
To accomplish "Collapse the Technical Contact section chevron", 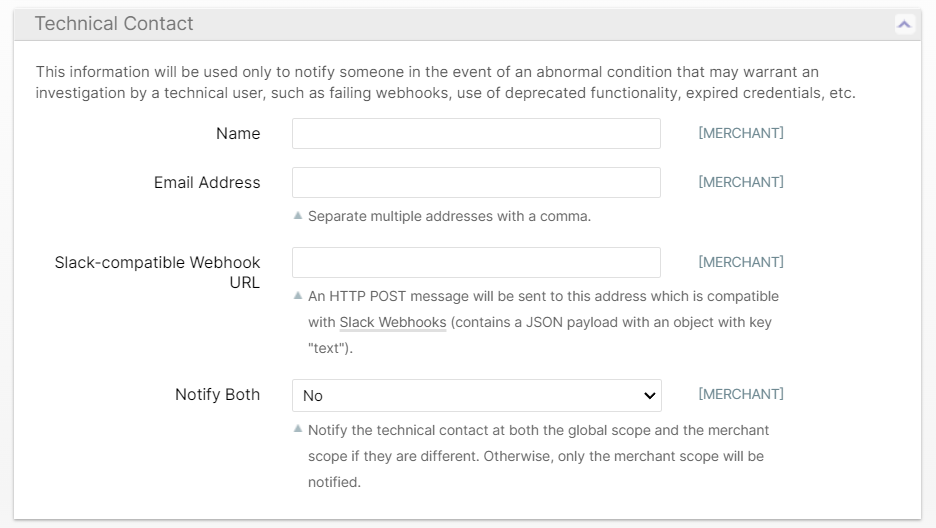I will [x=904, y=24].
